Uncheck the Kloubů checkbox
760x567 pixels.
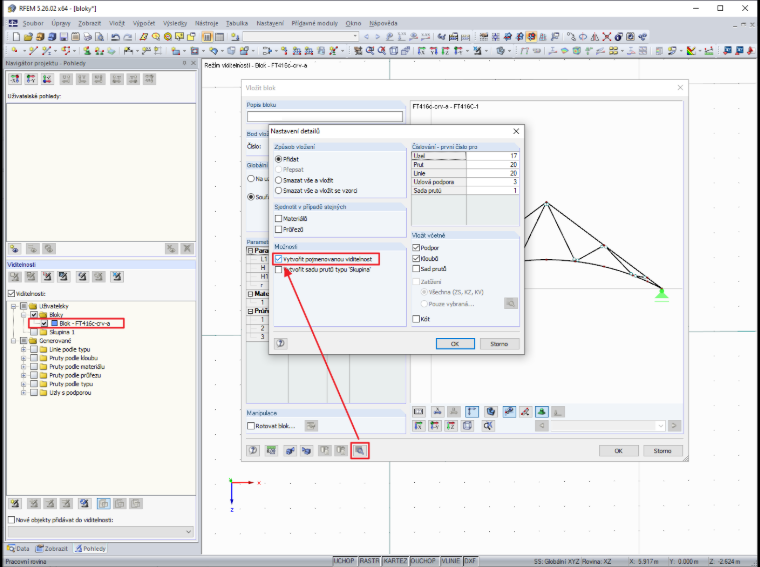(416, 258)
